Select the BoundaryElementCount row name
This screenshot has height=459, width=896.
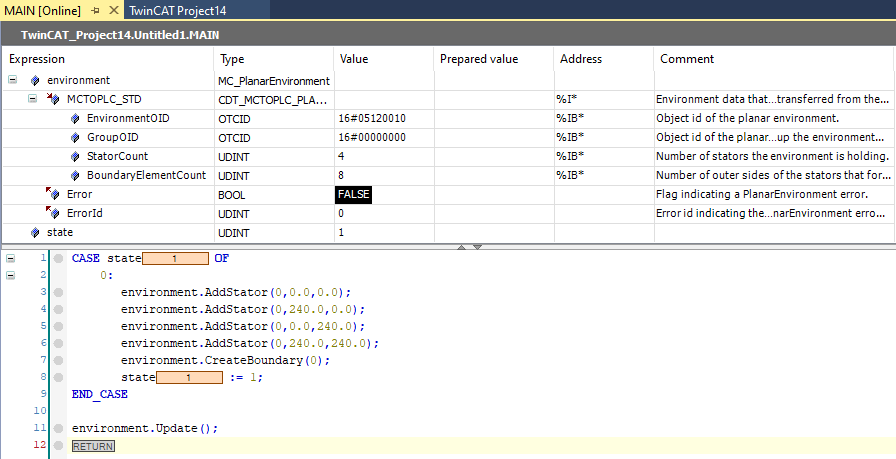[x=146, y=175]
